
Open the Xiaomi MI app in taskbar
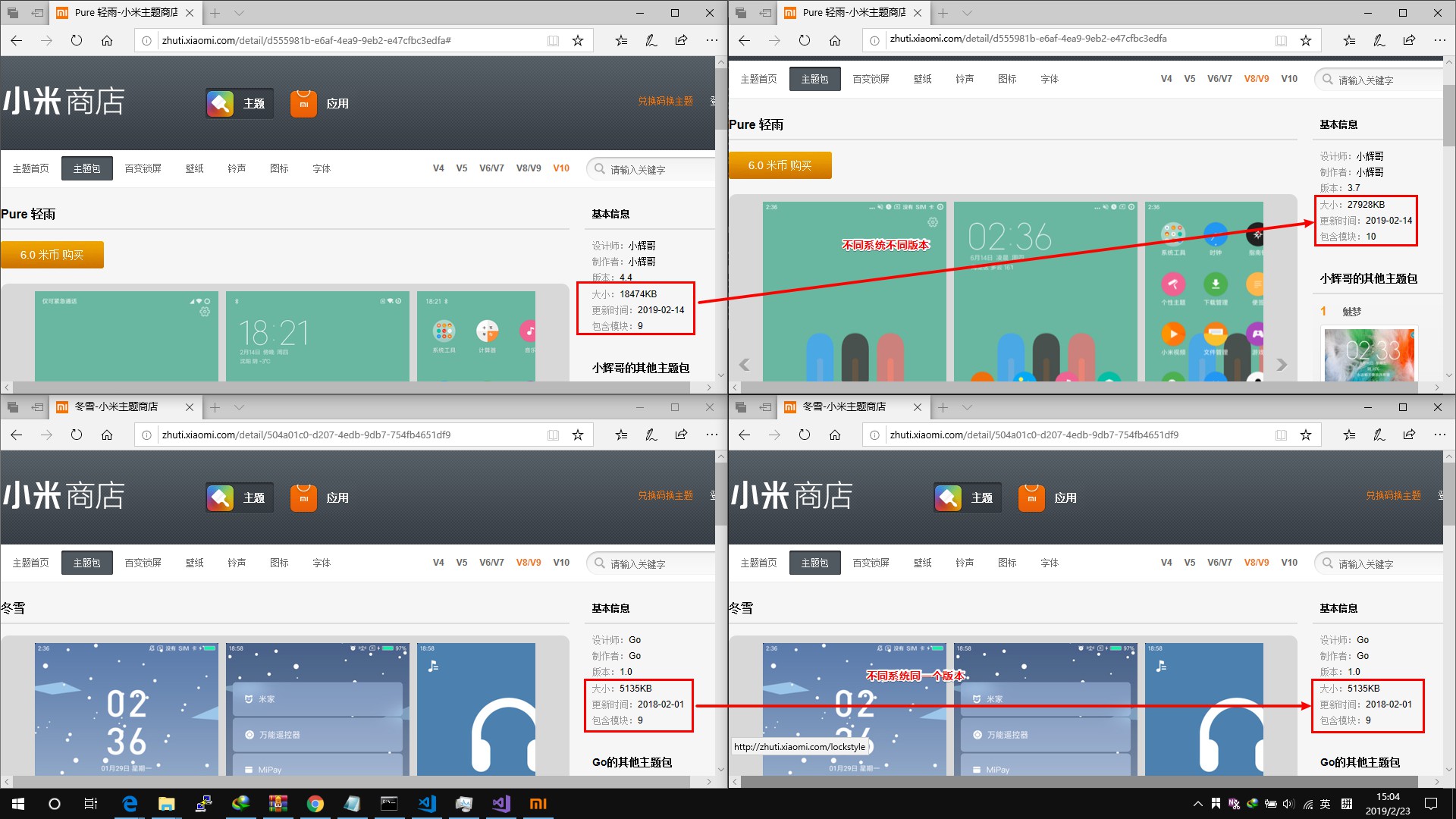pos(538,804)
